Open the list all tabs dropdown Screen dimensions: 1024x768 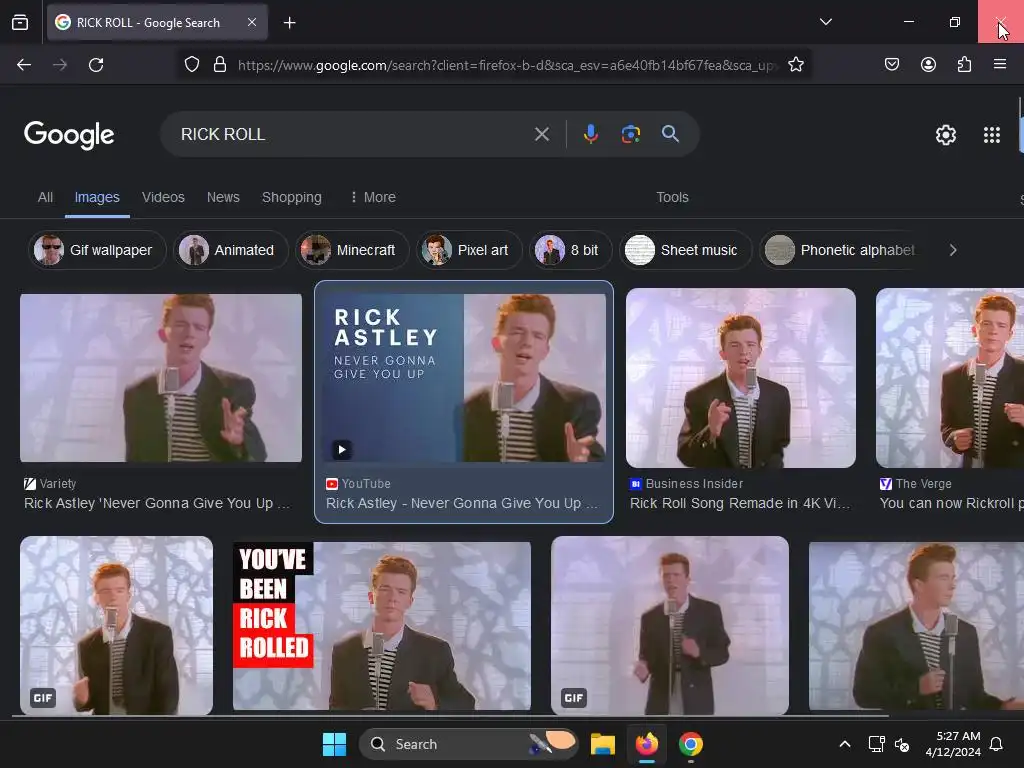point(825,22)
